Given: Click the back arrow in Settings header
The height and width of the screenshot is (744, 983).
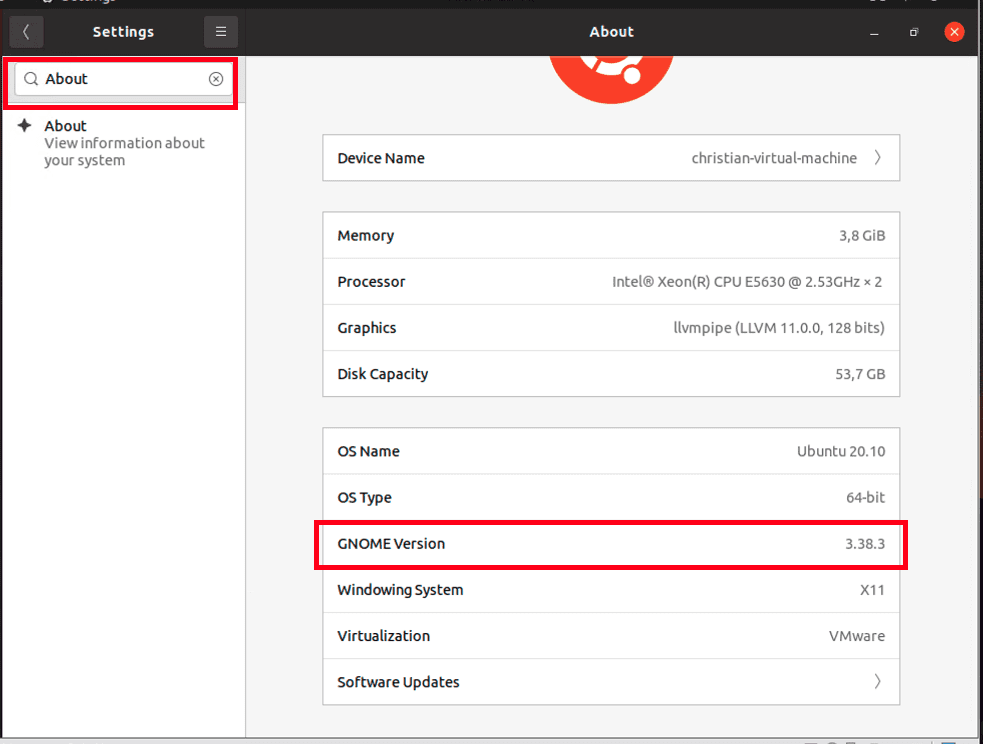Looking at the screenshot, I should 26,32.
